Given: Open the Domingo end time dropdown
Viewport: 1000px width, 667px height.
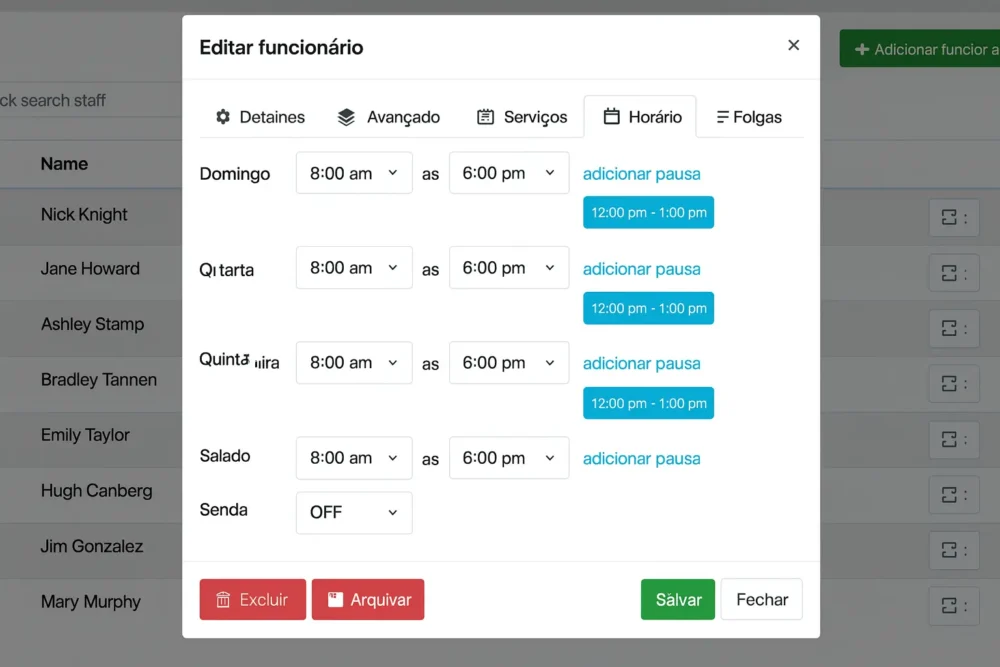Looking at the screenshot, I should tap(508, 173).
